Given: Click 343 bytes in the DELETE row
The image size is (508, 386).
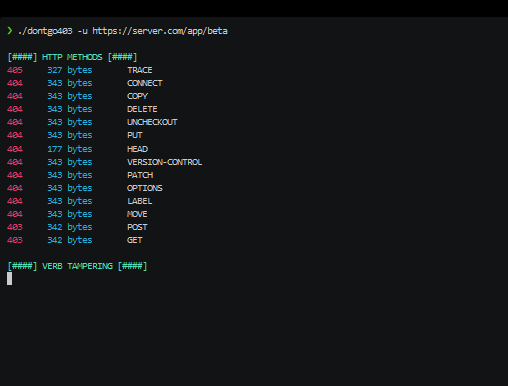Looking at the screenshot, I should pyautogui.click(x=70, y=109).
